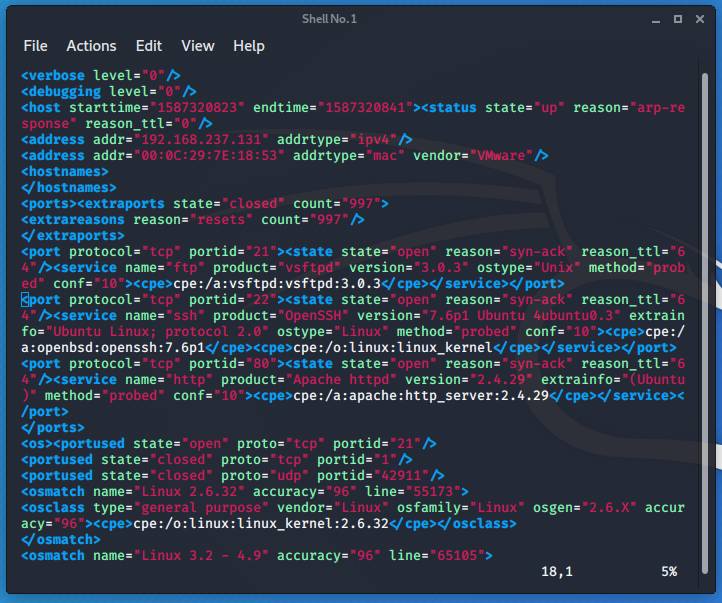Click the endtime value 1587320841
Viewport: 722px width, 603px height.
pyautogui.click(x=365, y=108)
